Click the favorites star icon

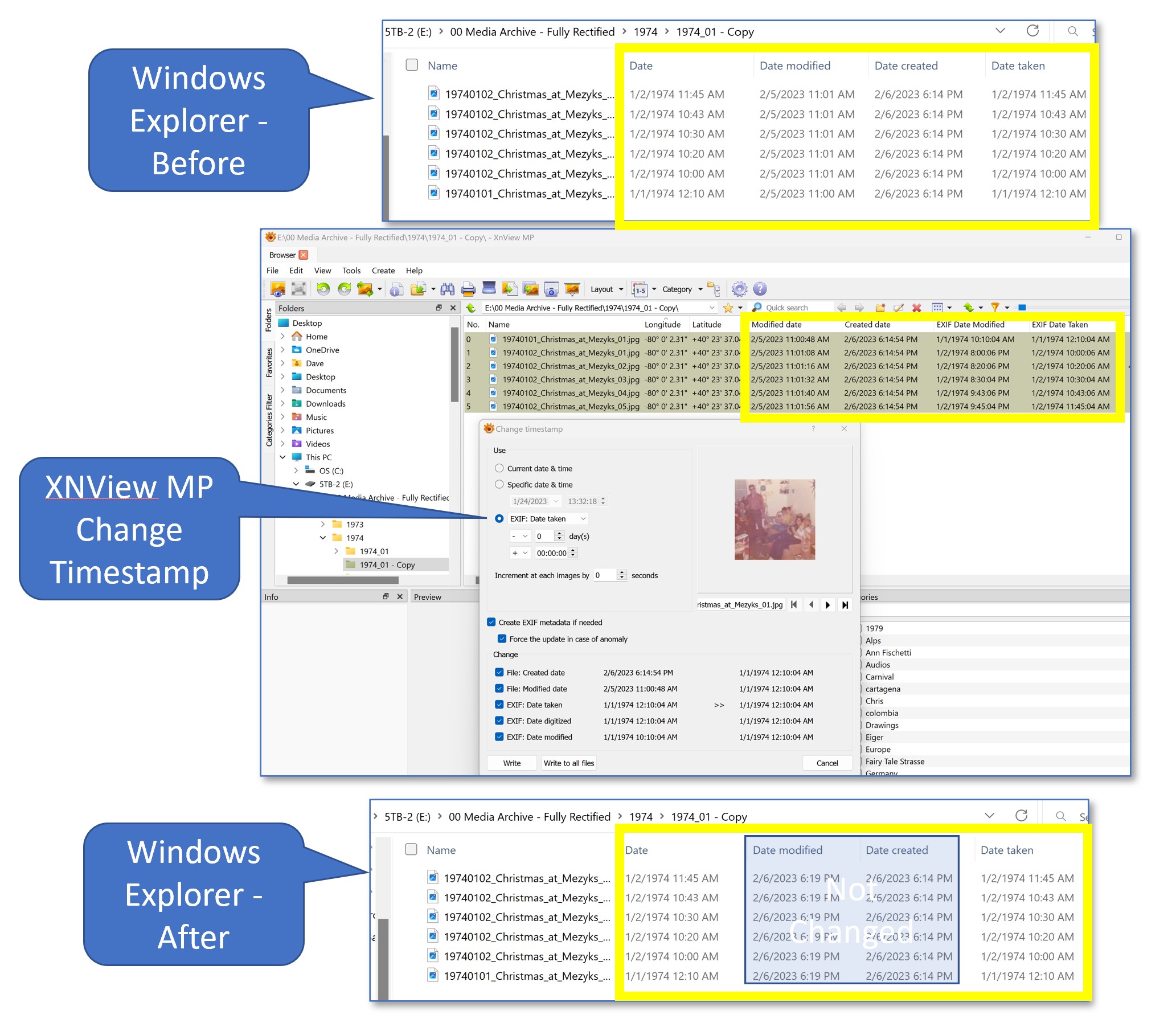click(x=728, y=308)
